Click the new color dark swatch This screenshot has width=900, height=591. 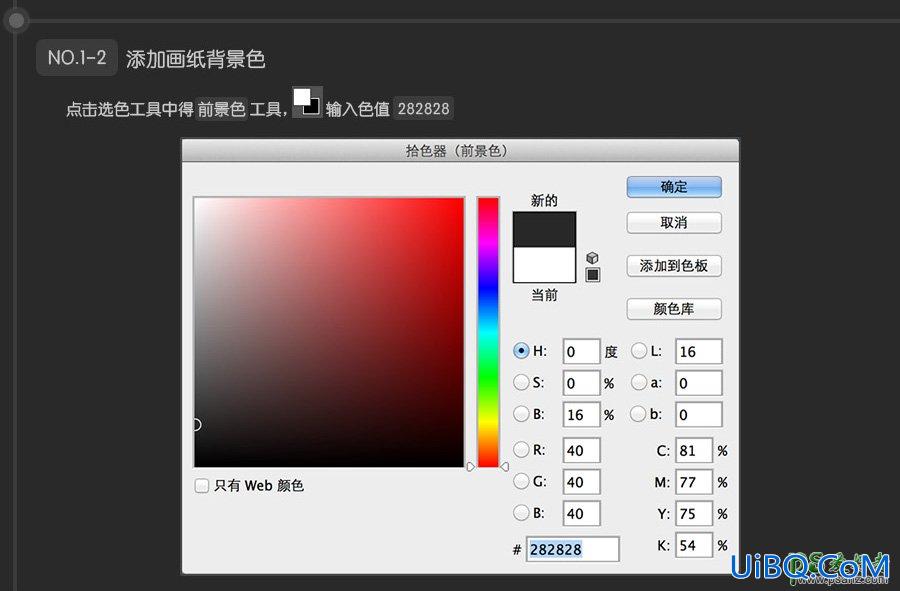(x=544, y=230)
